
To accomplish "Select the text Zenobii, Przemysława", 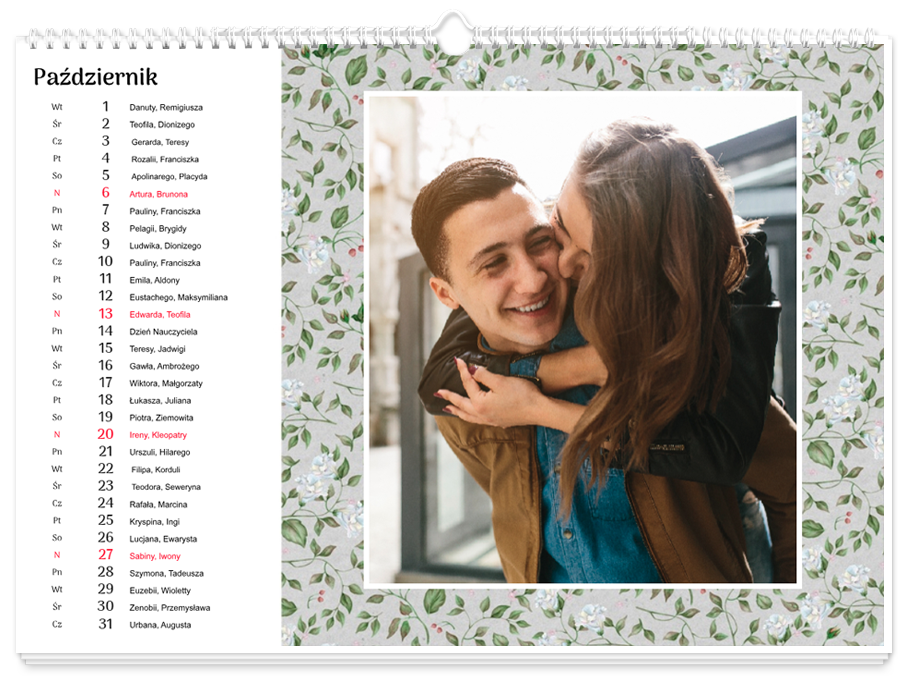I will click(170, 608).
